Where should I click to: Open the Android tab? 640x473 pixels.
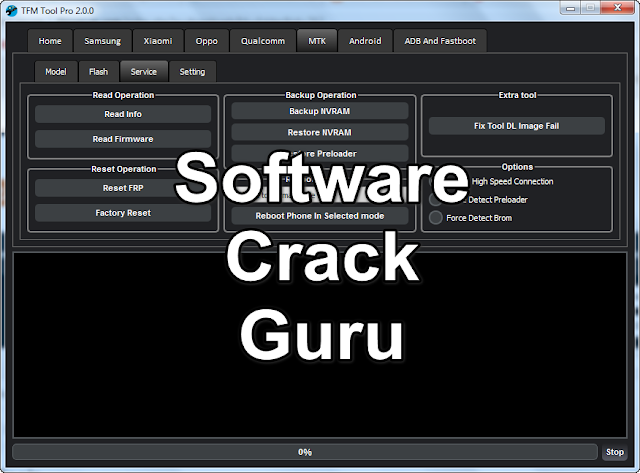click(365, 41)
